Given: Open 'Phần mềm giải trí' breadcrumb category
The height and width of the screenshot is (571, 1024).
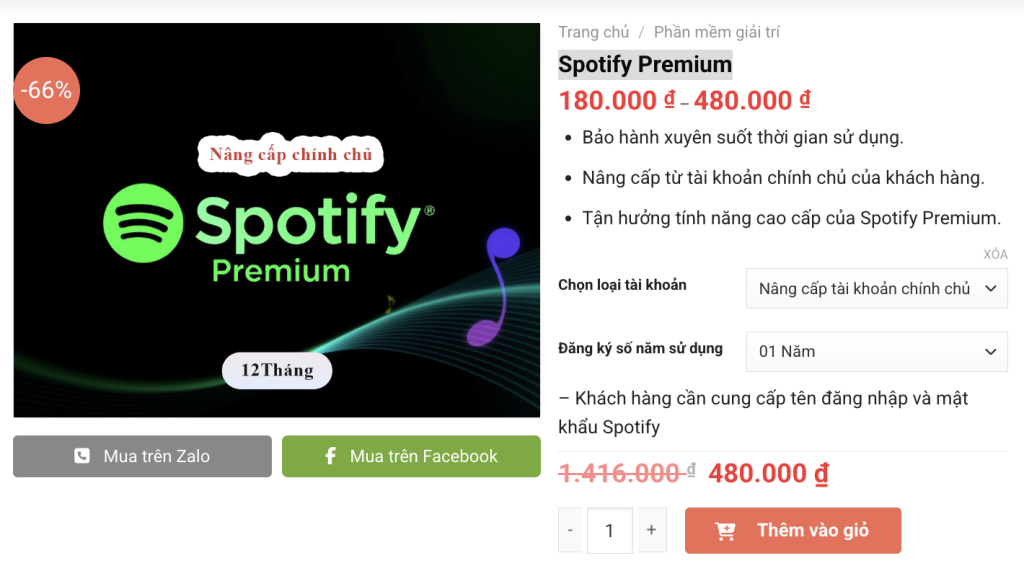Looking at the screenshot, I should click(x=716, y=32).
